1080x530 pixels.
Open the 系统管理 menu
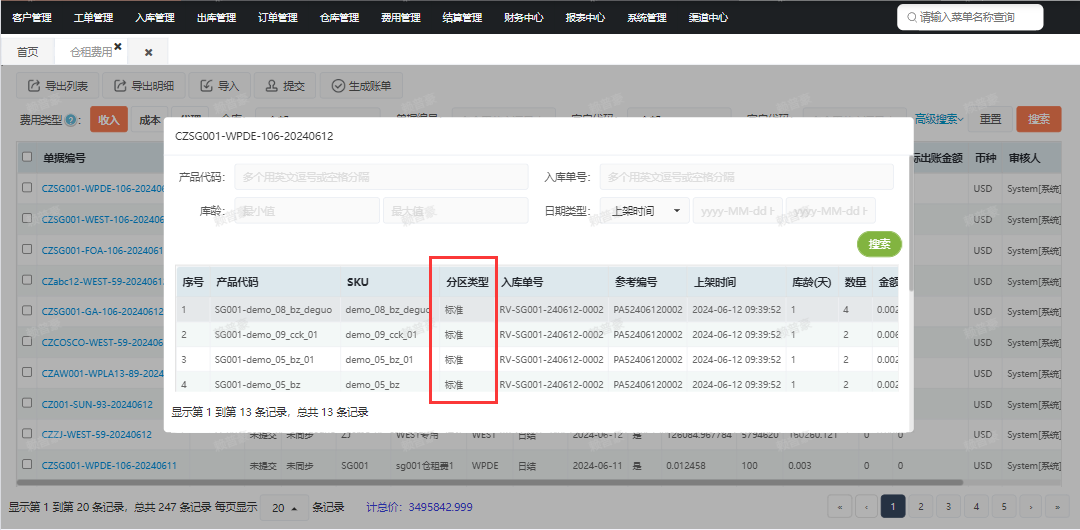pos(647,17)
